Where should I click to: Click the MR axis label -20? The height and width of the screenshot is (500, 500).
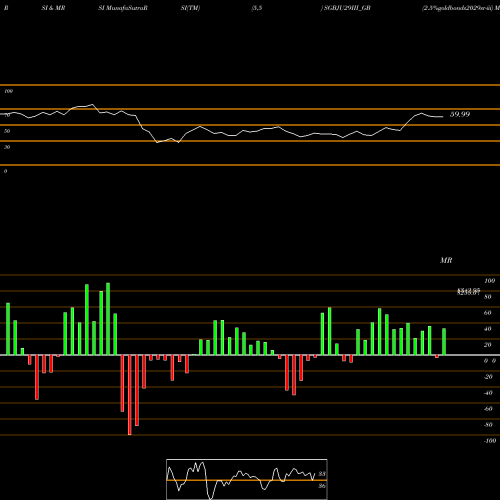488,377
